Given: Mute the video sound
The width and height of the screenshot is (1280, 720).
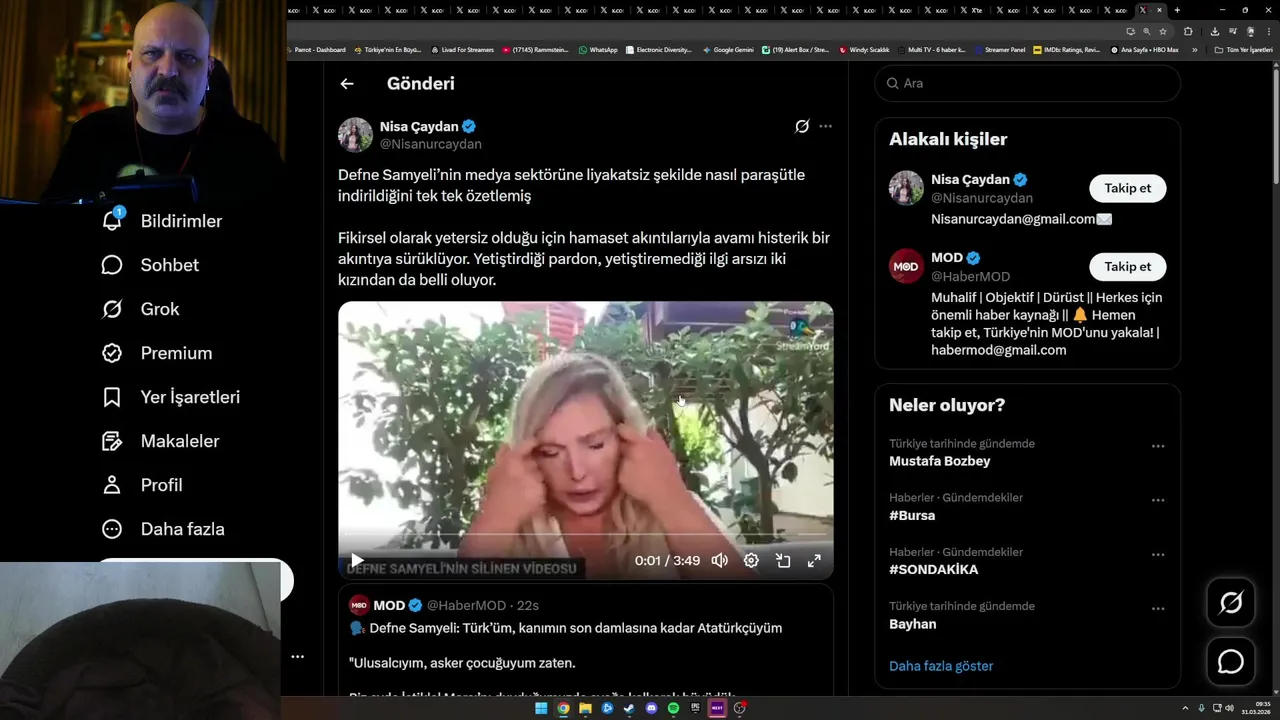Looking at the screenshot, I should point(719,561).
